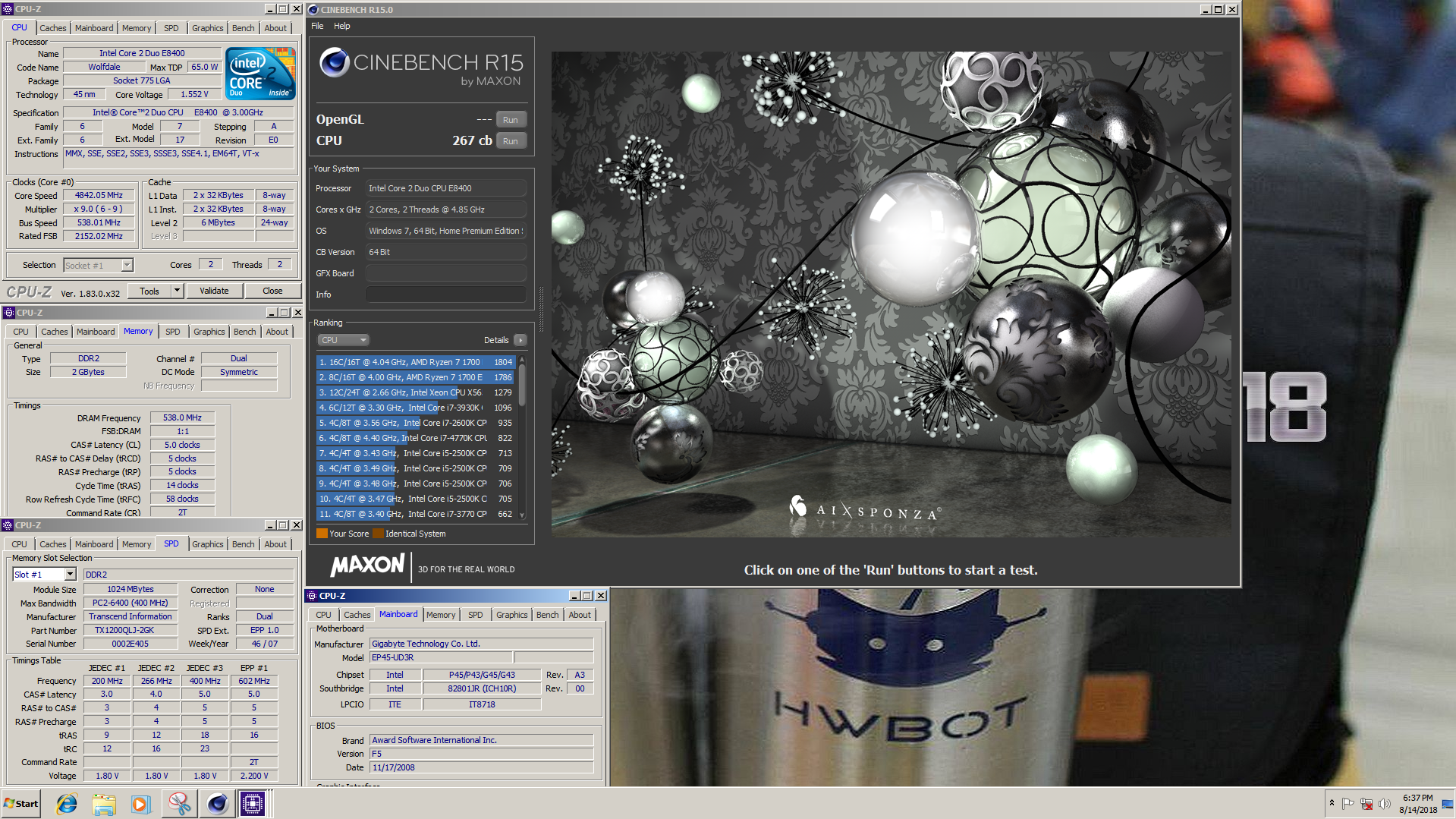Open SPD tab in Memory CPU-Z window
The height and width of the screenshot is (819, 1456).
173,332
